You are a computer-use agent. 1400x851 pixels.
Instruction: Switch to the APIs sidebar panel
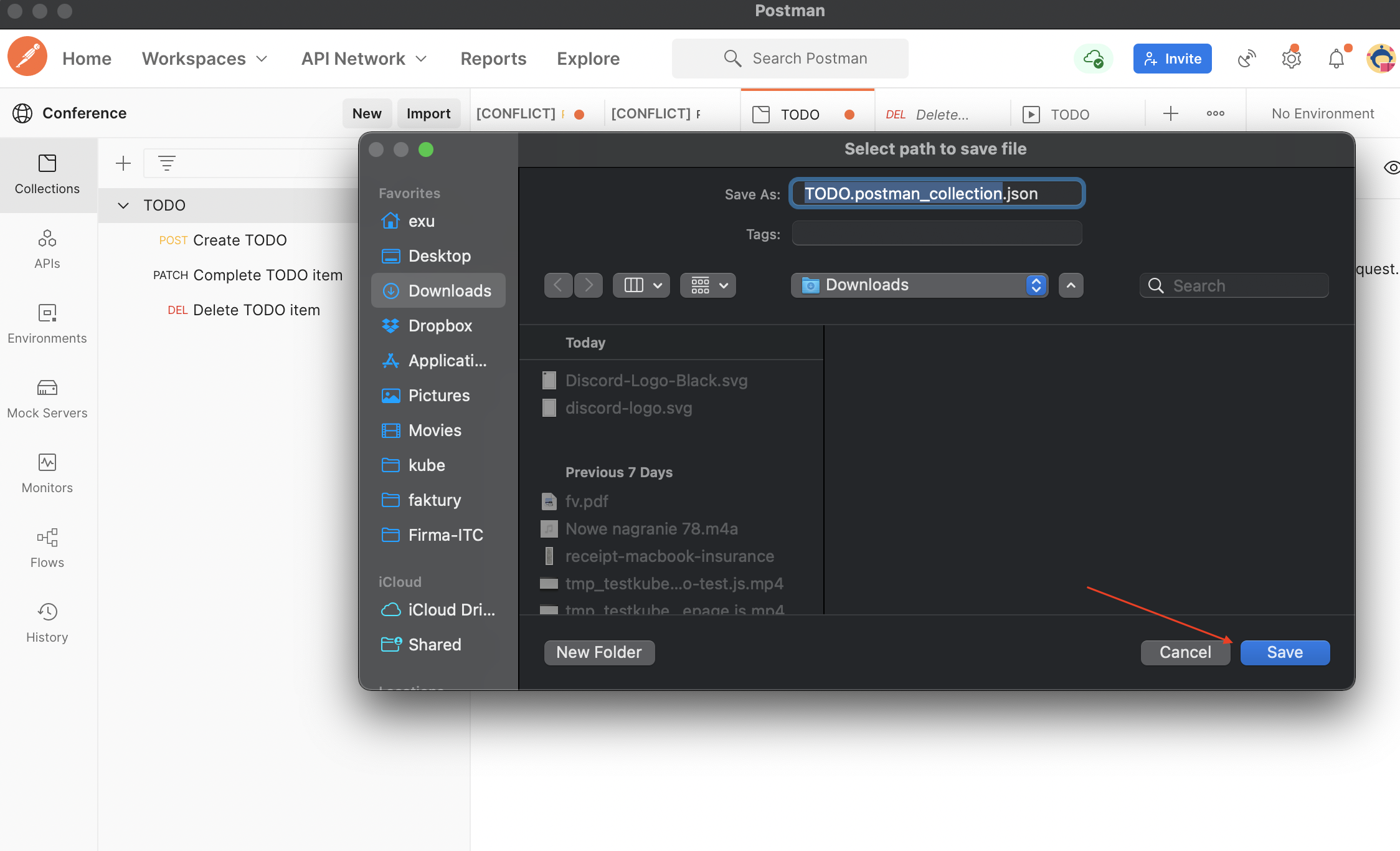point(47,248)
